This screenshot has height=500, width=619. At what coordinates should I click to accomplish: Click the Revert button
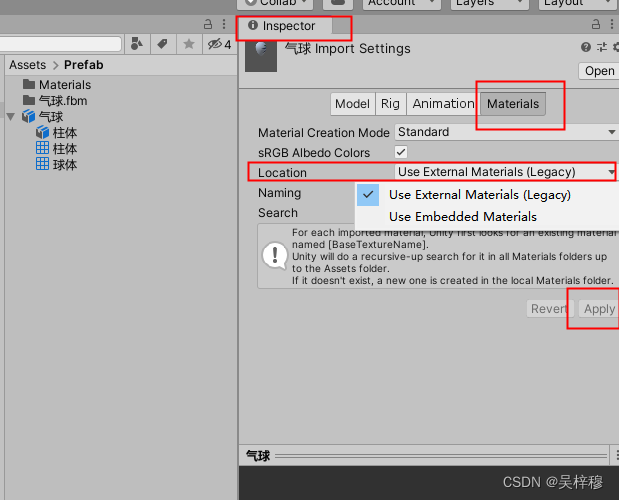pos(550,309)
